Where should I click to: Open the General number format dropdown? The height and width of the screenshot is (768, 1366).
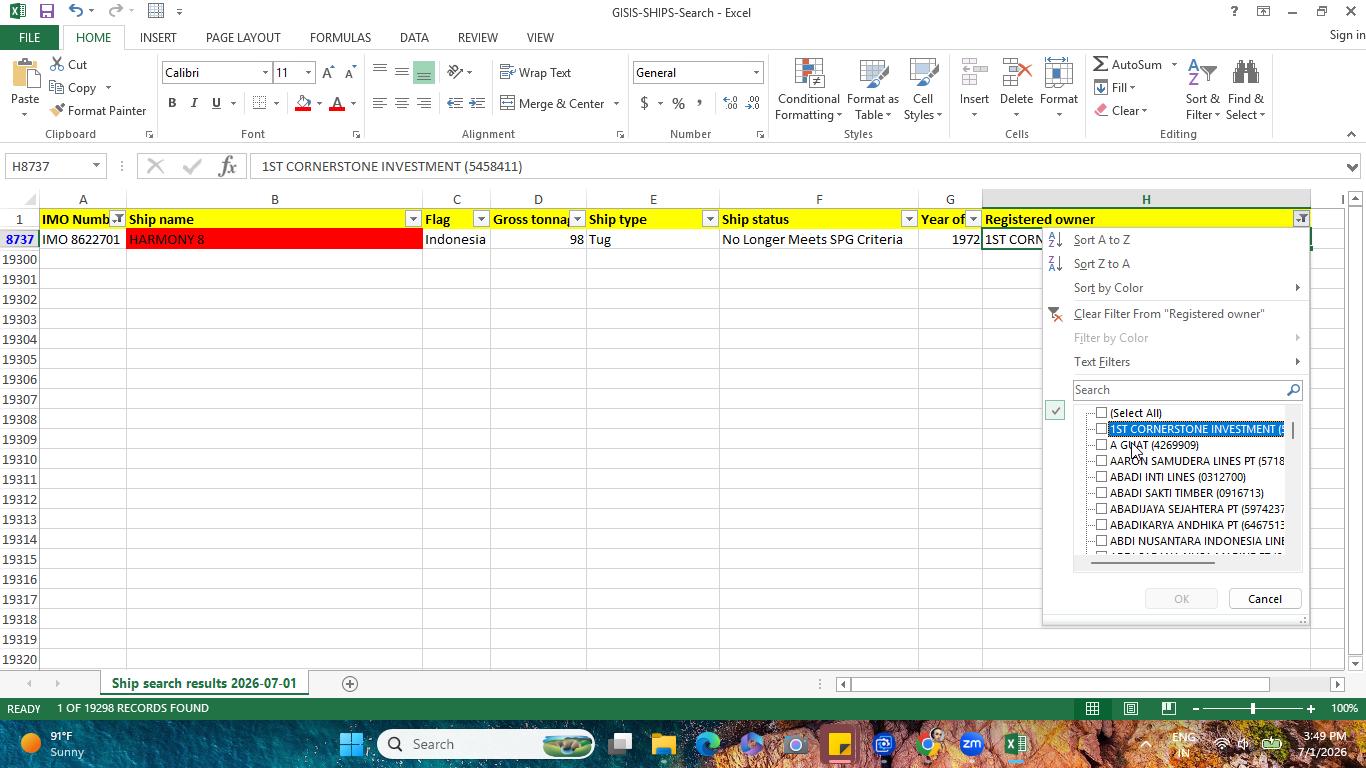(756, 73)
